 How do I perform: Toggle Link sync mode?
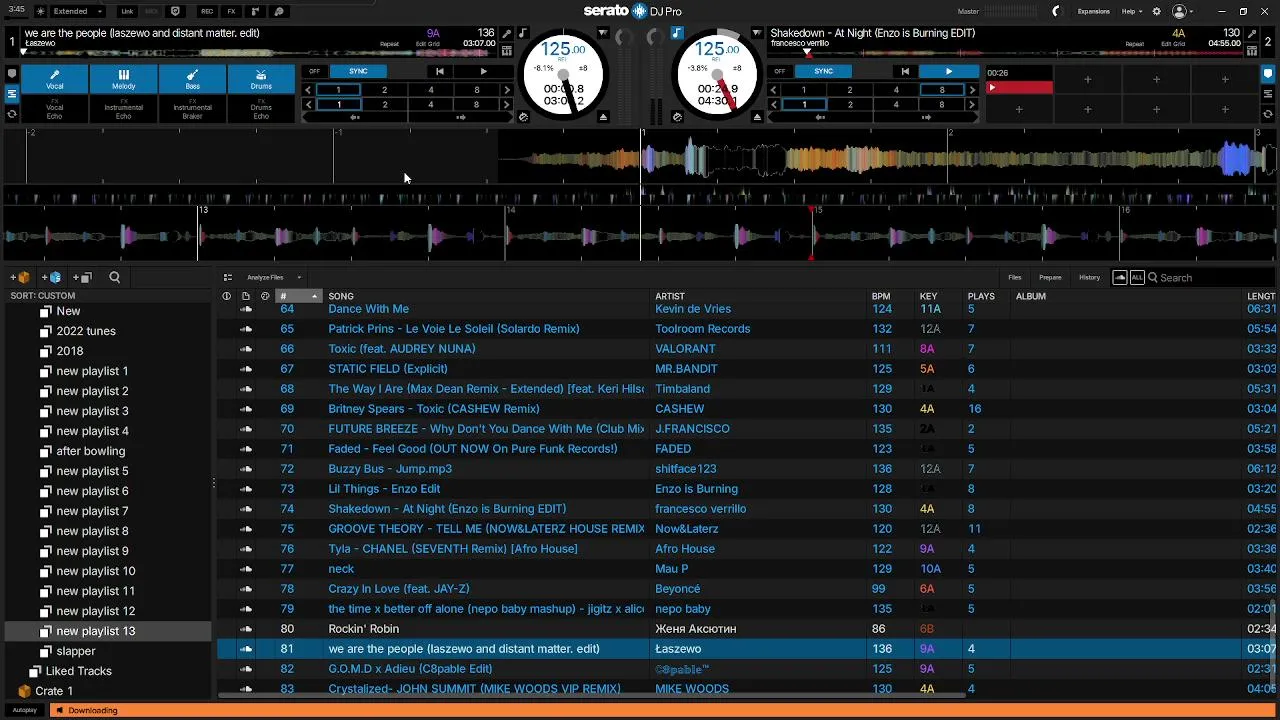127,11
